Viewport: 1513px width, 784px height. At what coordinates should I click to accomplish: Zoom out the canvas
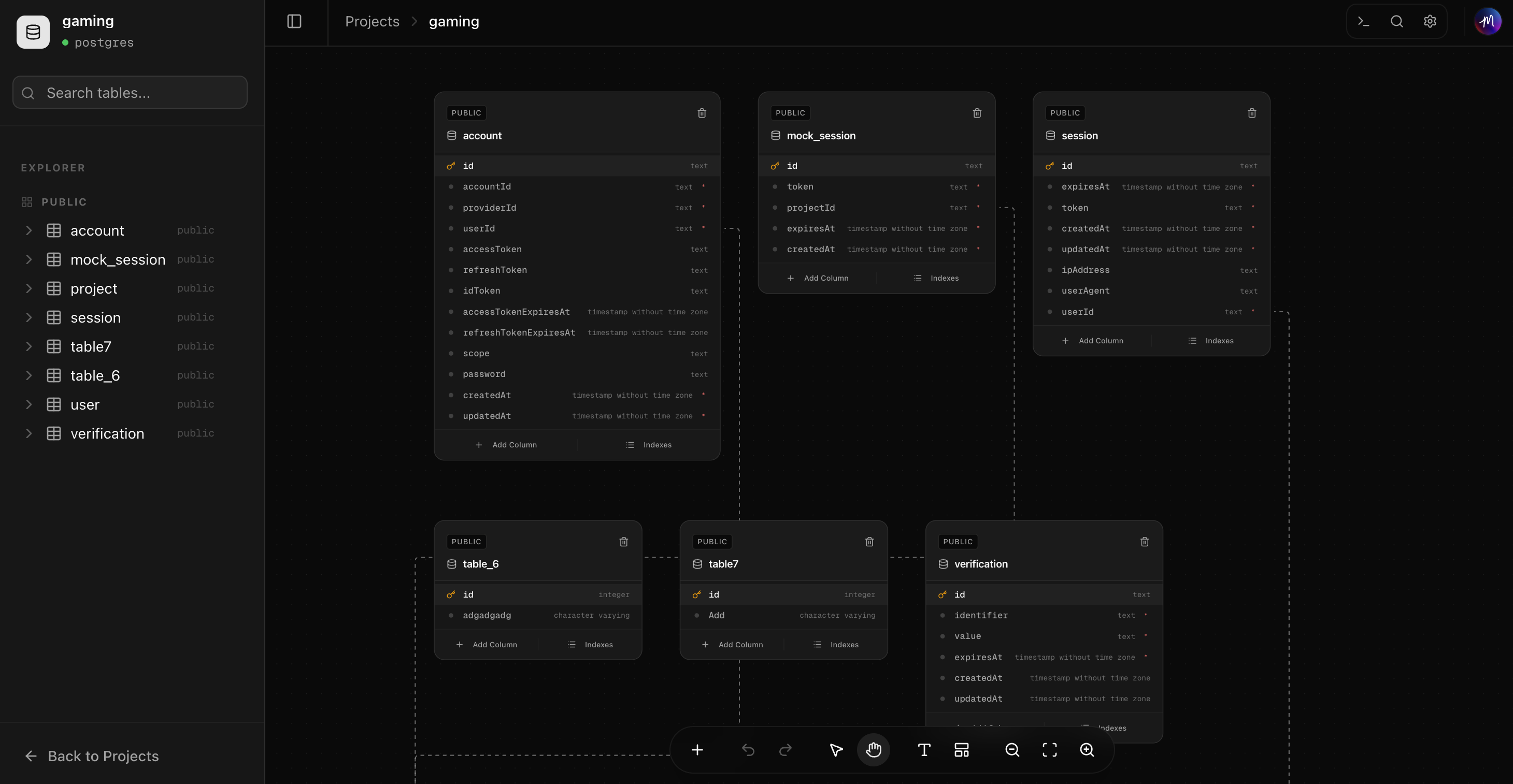1012,750
